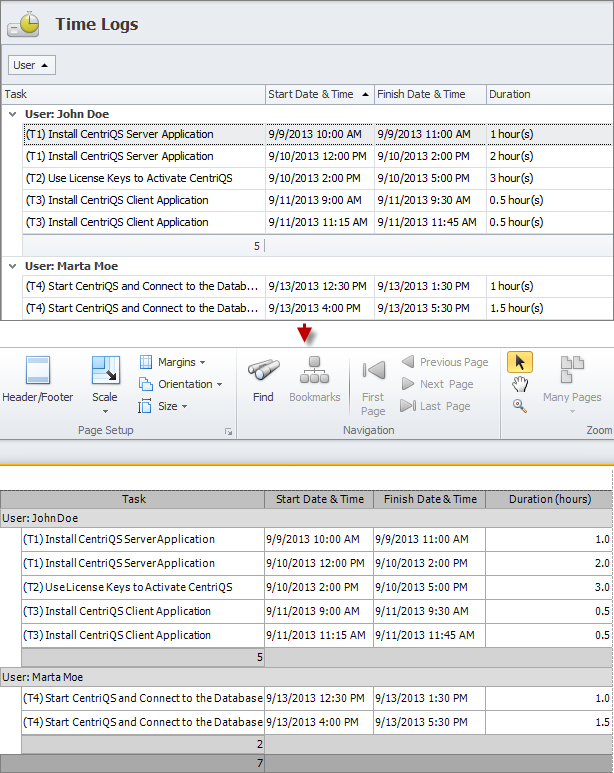Sort by the Task column header
The image size is (614, 773).
pos(134,94)
